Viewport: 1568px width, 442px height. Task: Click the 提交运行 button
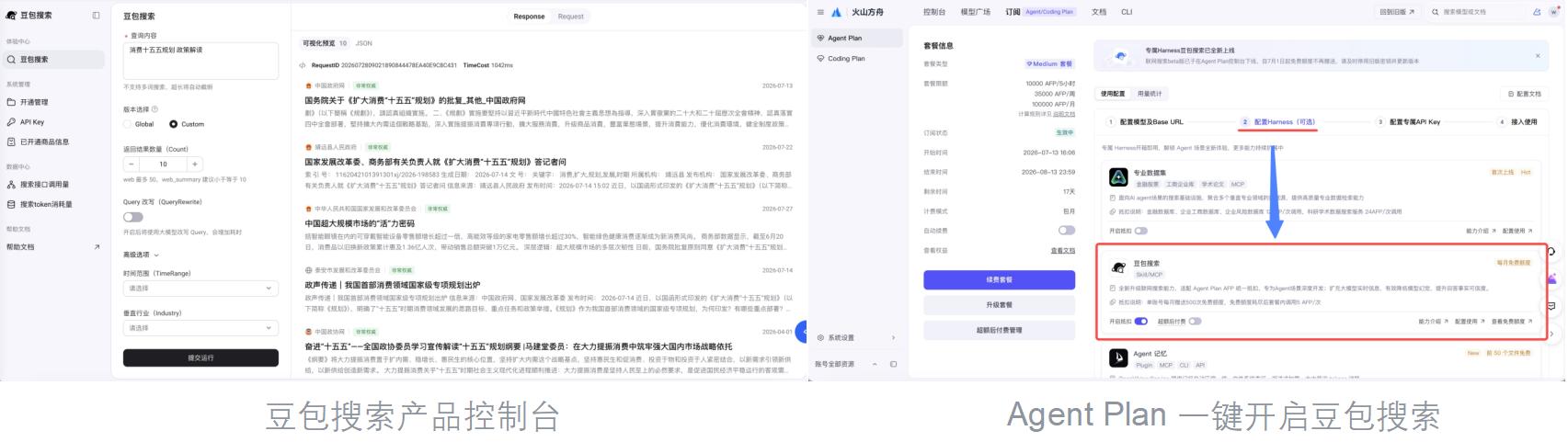(x=200, y=357)
